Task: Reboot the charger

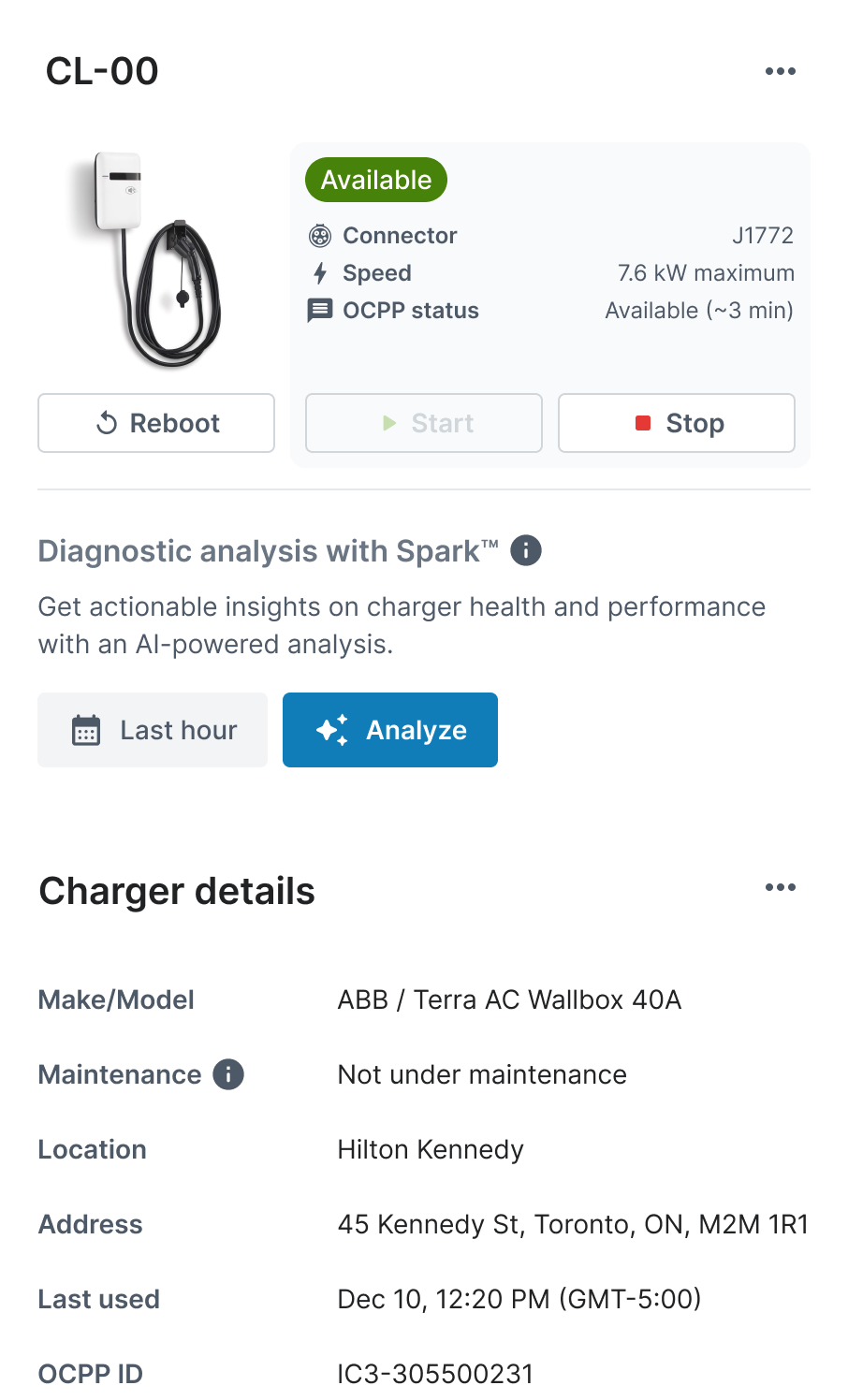Action: pyautogui.click(x=156, y=423)
